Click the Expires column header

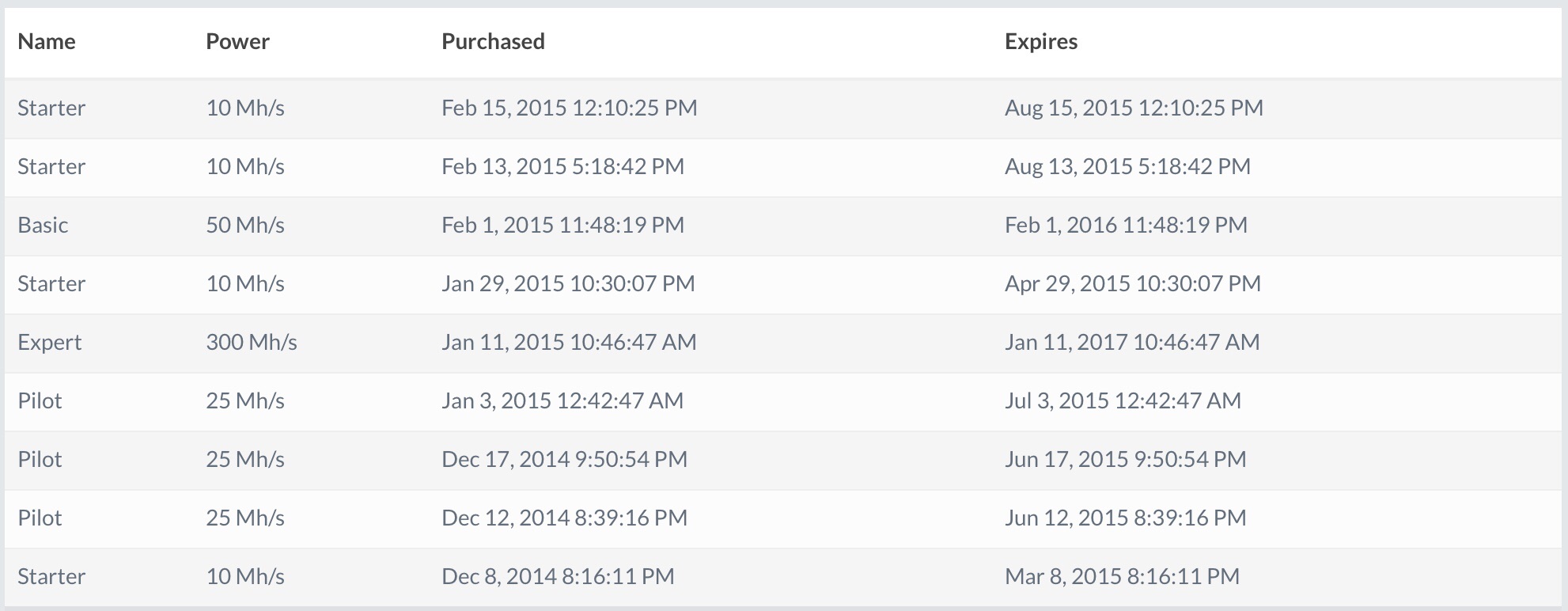(1040, 41)
